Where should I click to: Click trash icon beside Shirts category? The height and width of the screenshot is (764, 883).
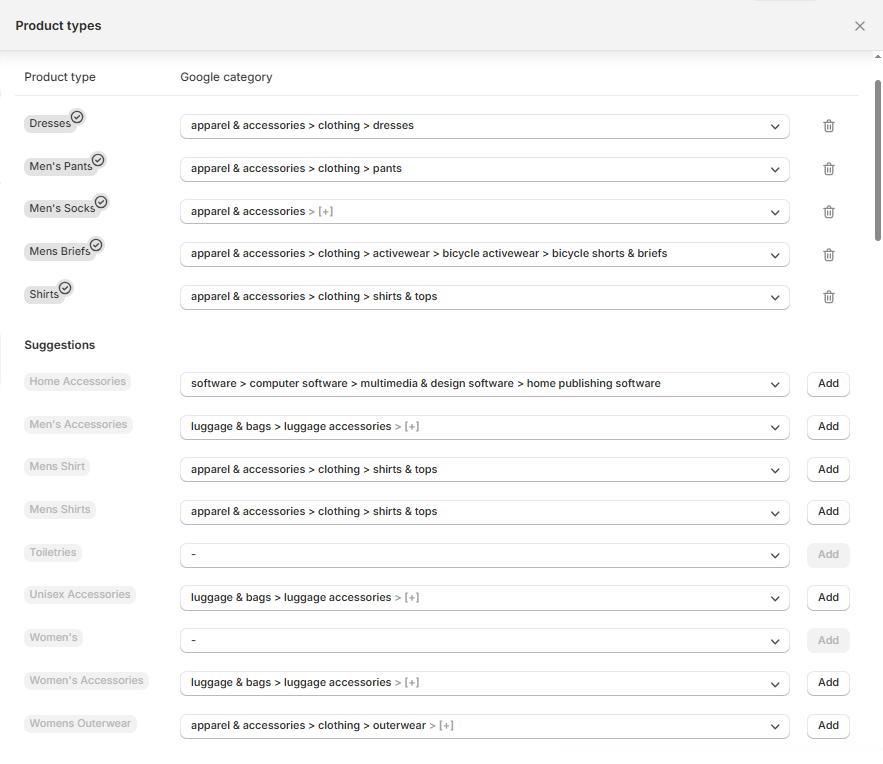click(x=828, y=297)
